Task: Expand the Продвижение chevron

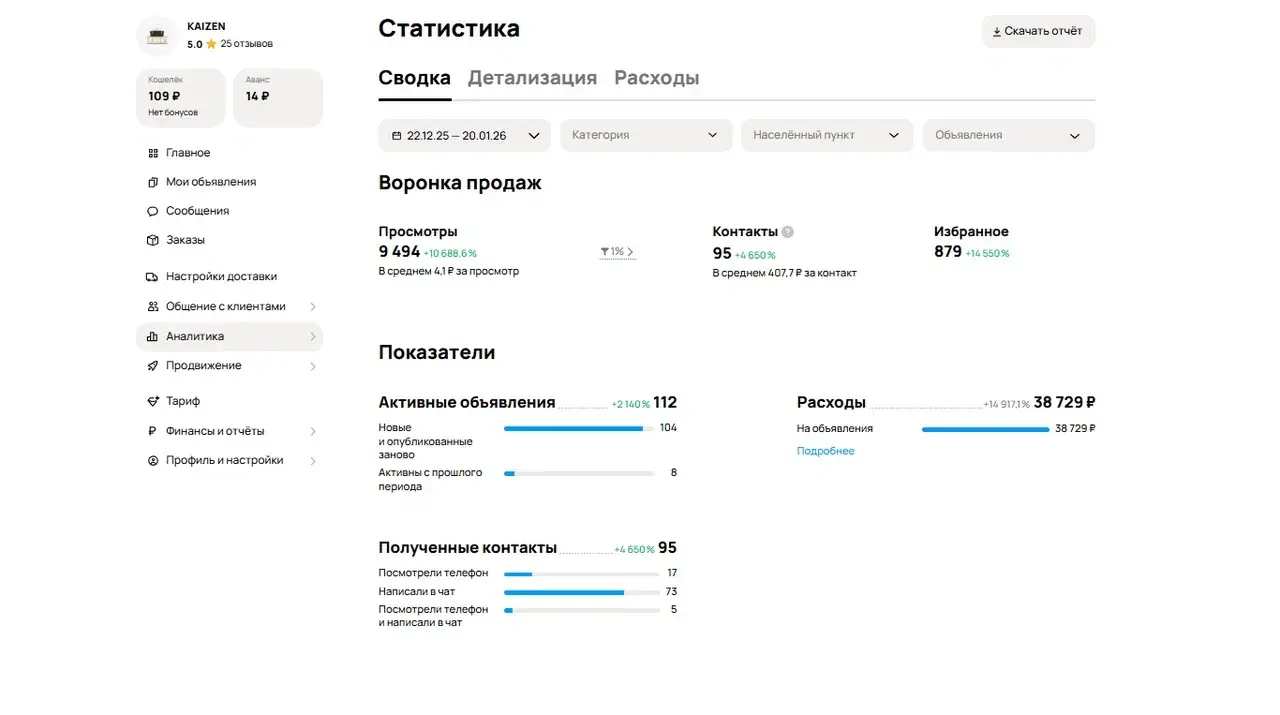Action: 313,366
